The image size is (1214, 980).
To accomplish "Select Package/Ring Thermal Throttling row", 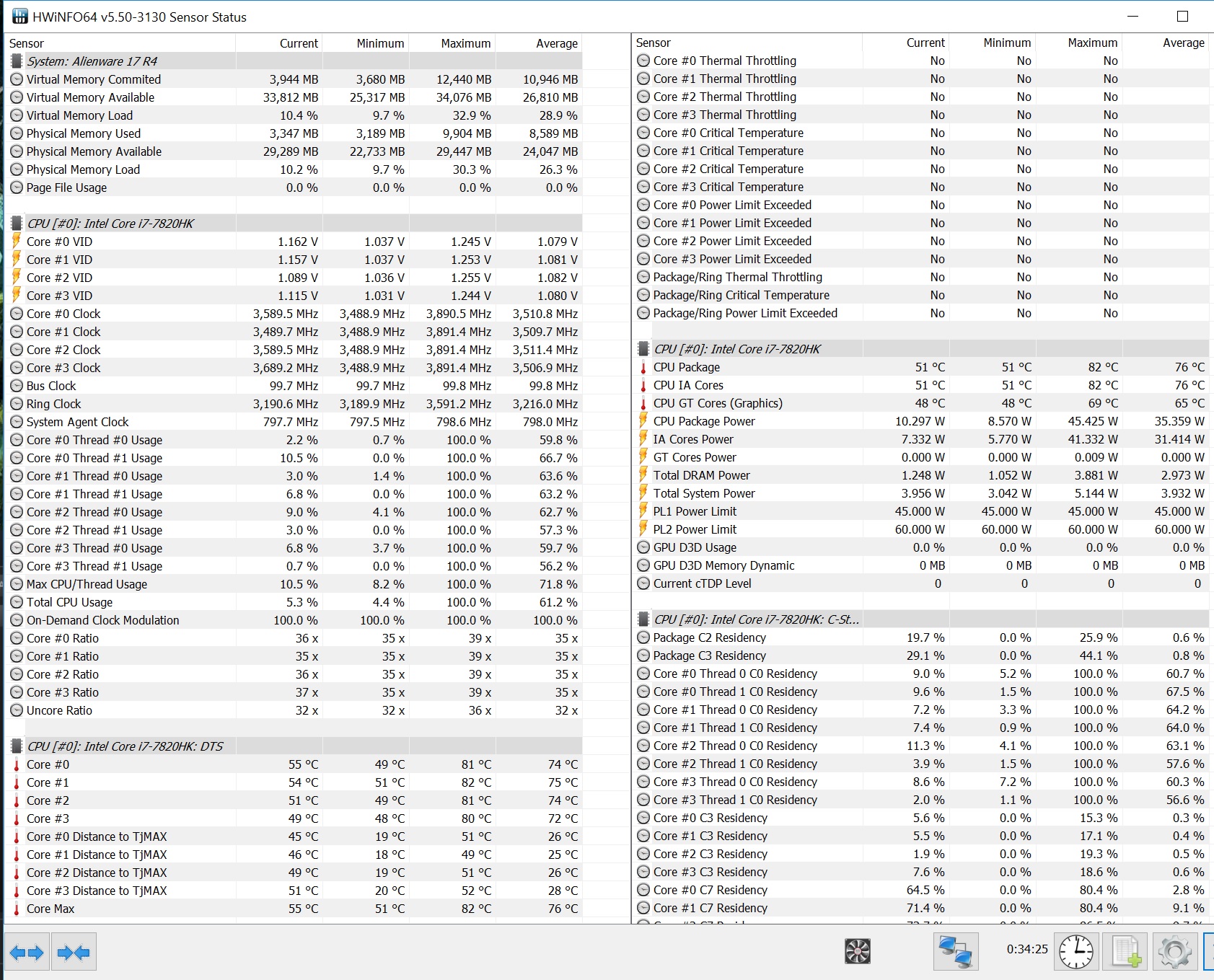I will [920, 277].
